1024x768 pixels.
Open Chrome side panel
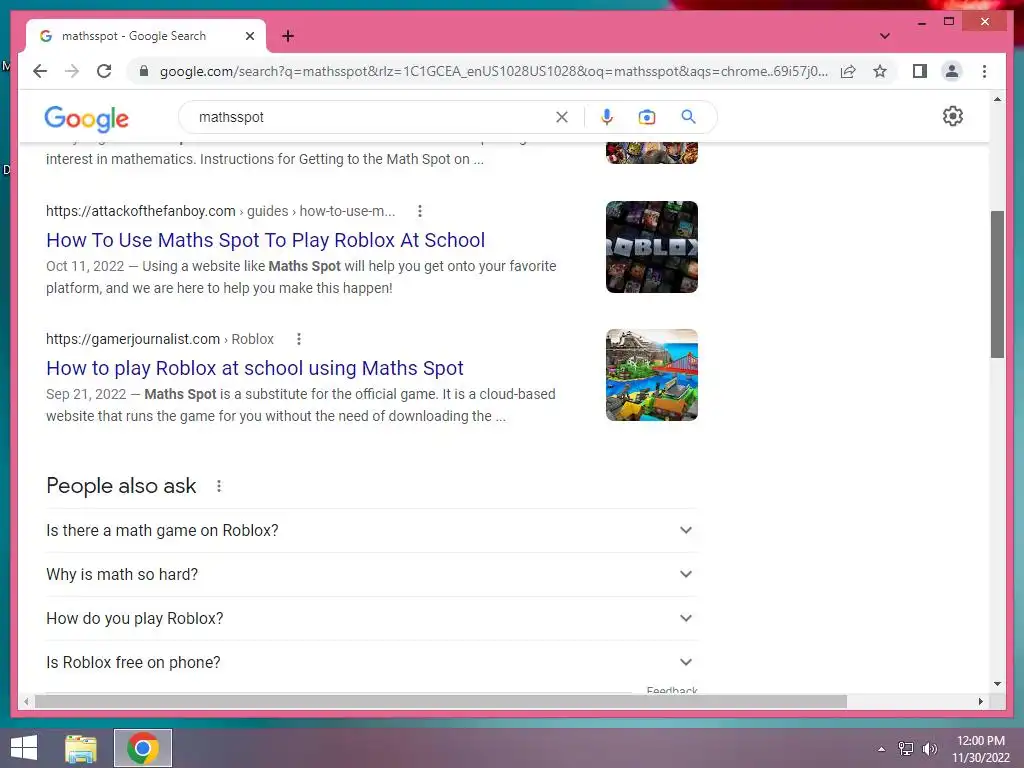[920, 71]
